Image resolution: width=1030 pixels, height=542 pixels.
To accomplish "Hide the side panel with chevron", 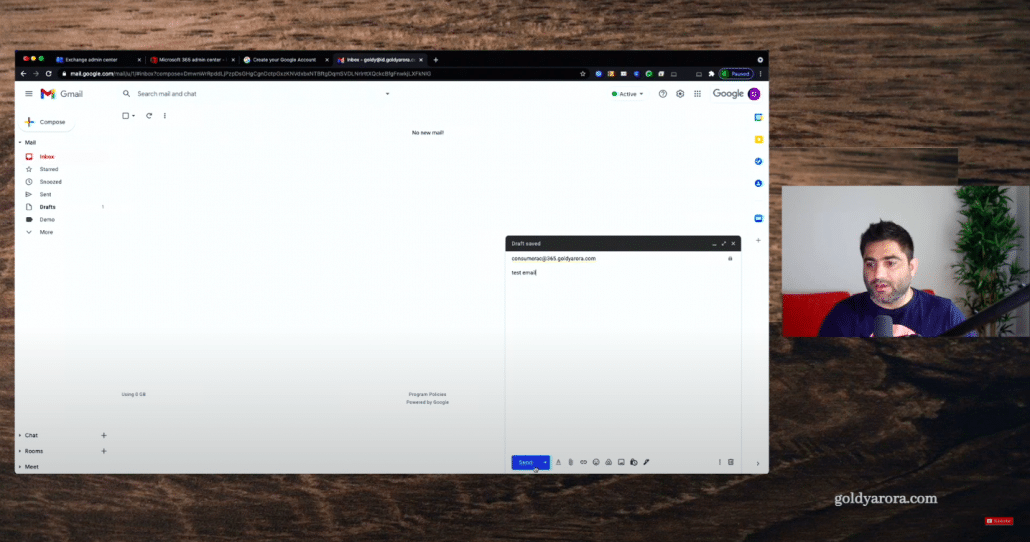I will coord(758,464).
